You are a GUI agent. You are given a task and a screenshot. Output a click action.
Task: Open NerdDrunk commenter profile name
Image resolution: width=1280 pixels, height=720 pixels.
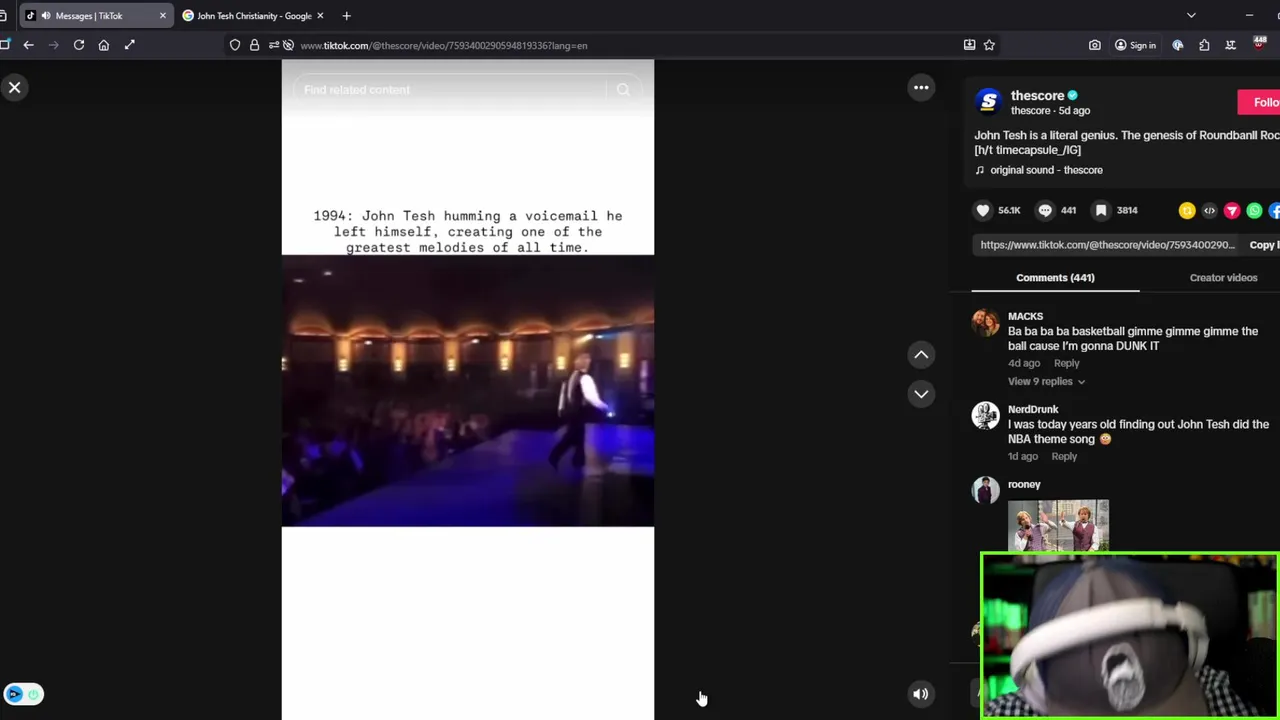1033,409
